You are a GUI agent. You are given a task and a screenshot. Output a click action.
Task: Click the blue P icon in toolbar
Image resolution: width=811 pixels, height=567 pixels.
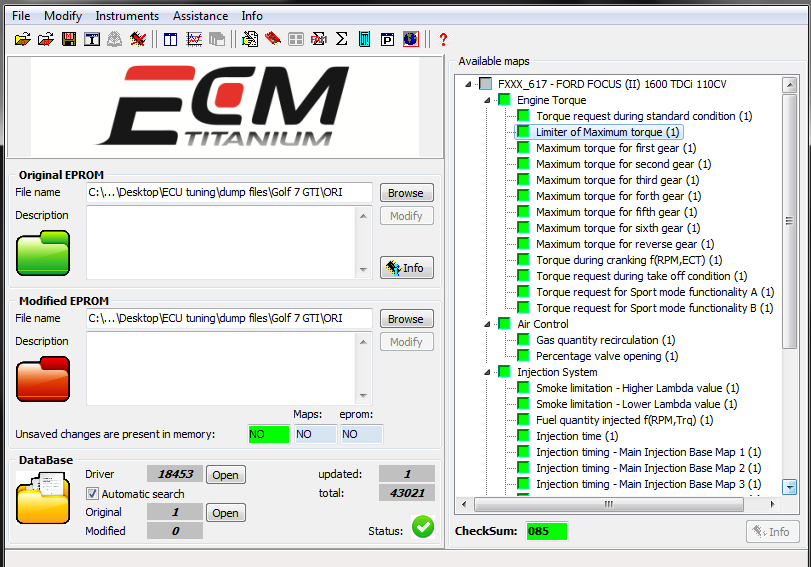click(x=387, y=39)
